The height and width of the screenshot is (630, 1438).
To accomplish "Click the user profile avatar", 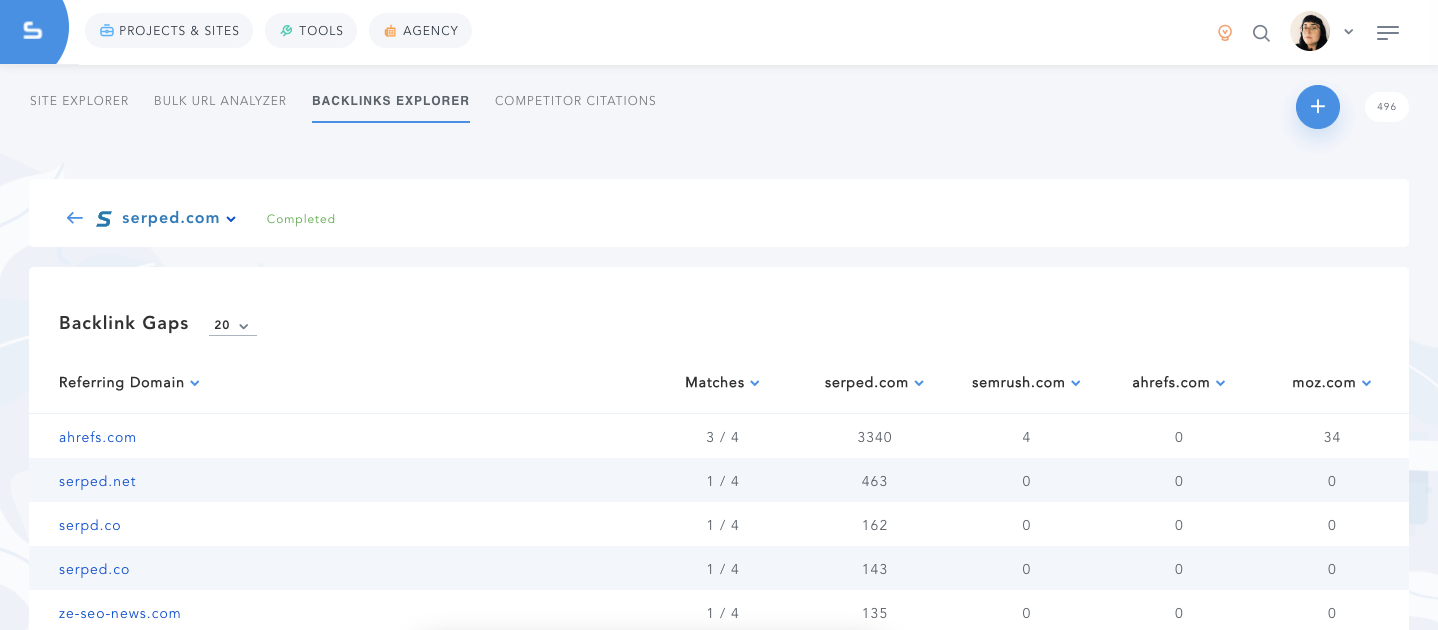I will pos(1310,32).
